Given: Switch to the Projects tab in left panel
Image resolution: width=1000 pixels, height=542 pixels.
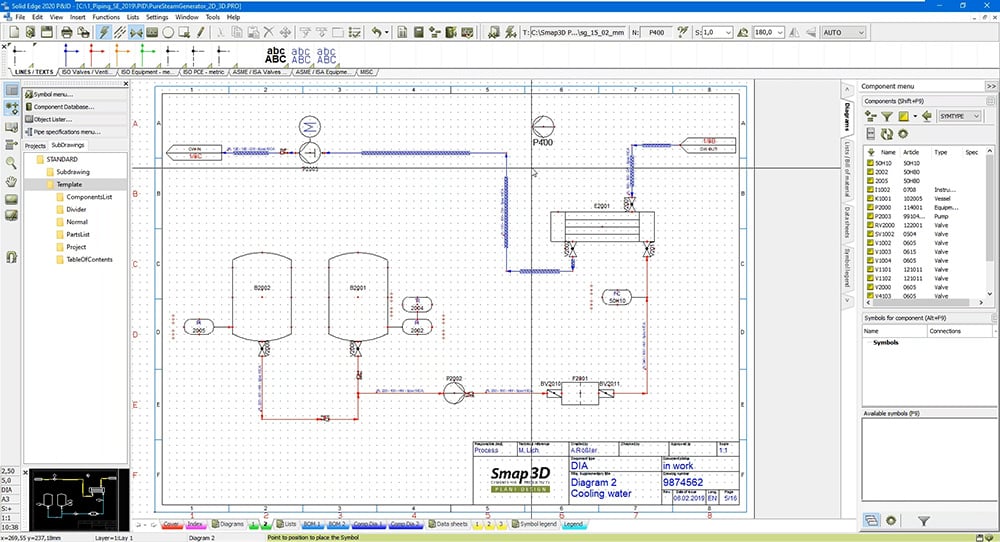Looking at the screenshot, I should [35, 145].
